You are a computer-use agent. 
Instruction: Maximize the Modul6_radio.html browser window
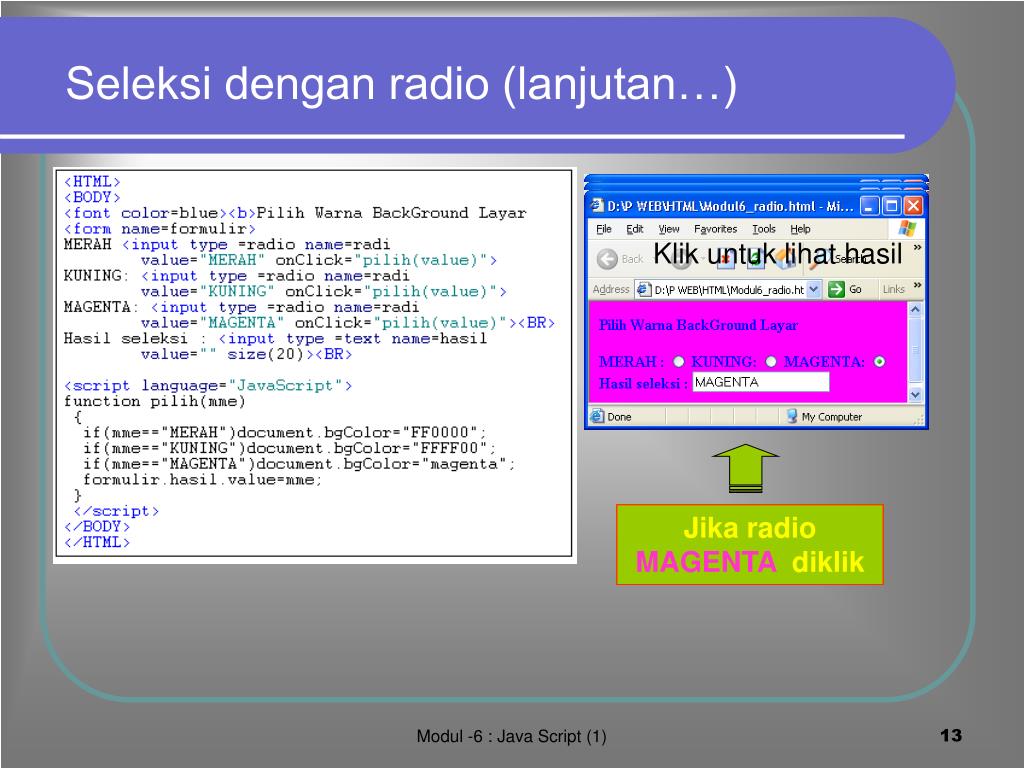coord(891,206)
